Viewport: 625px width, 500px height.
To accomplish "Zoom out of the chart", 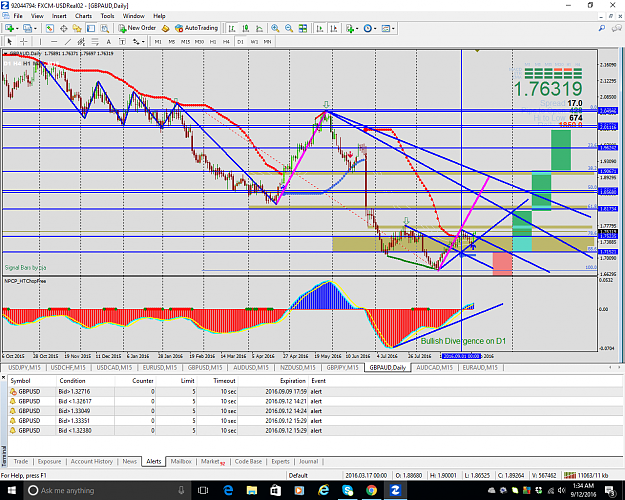I will click(289, 28).
